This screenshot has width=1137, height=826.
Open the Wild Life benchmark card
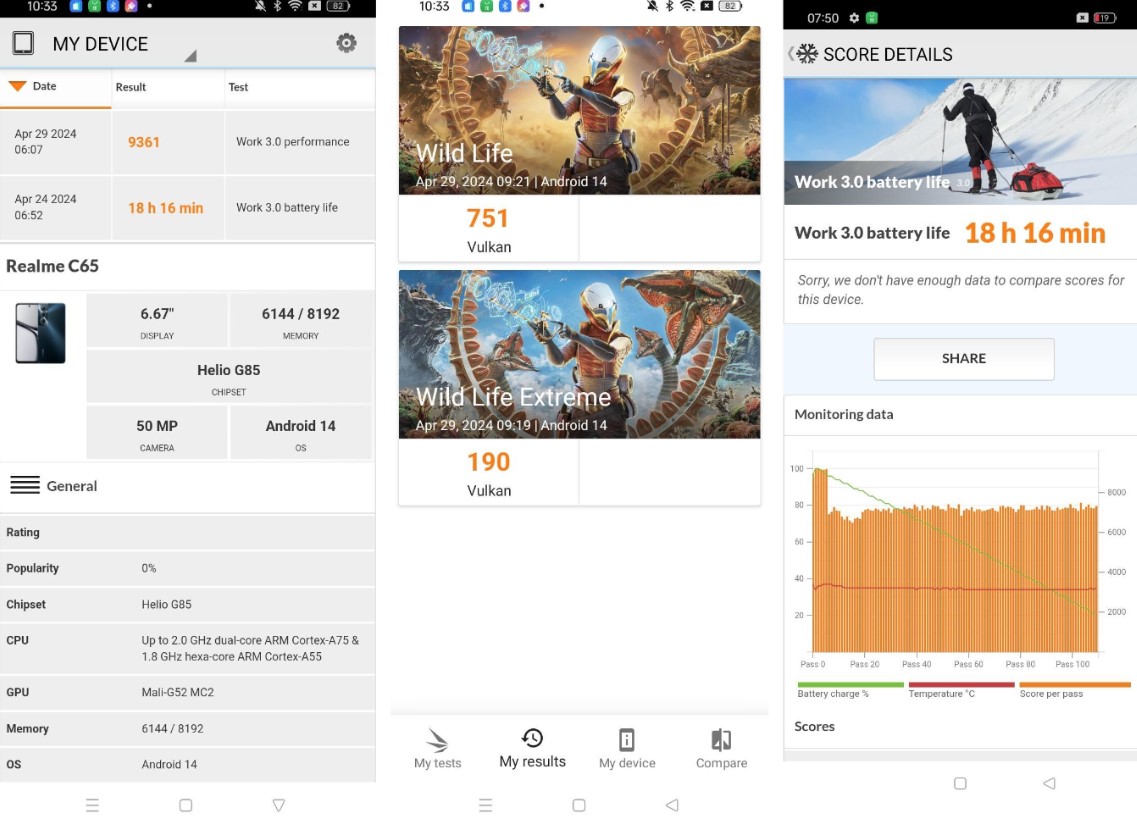click(x=579, y=110)
